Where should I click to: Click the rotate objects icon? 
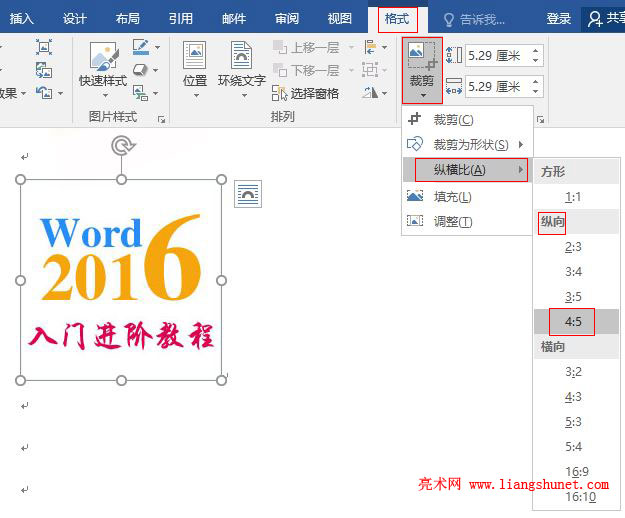370,93
